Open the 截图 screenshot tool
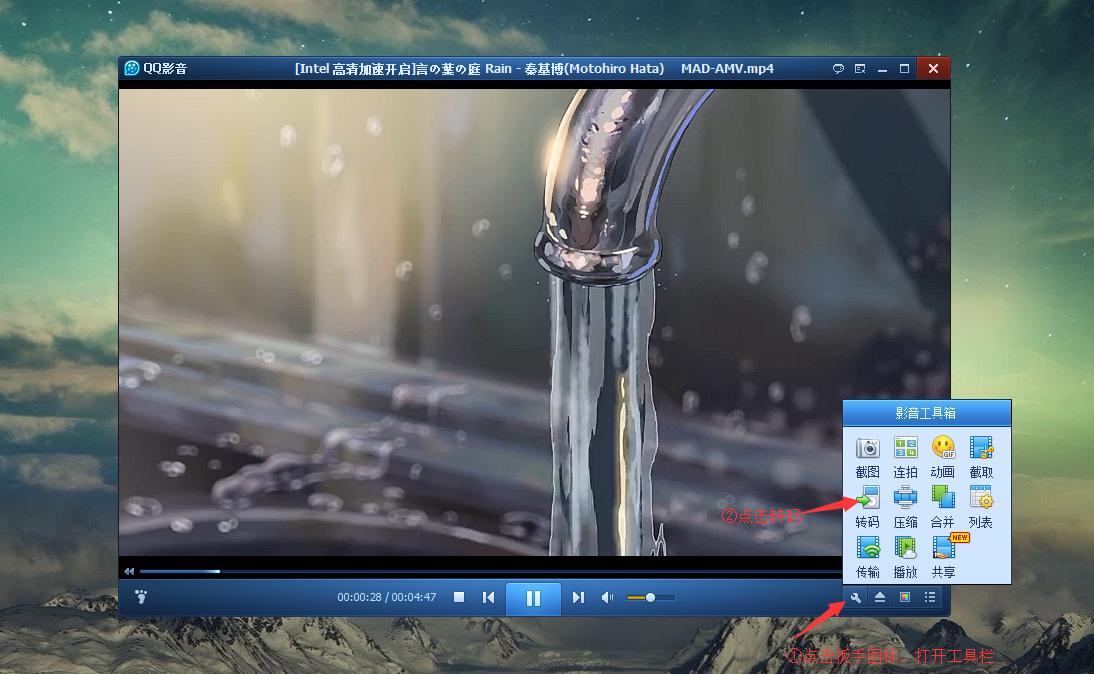This screenshot has height=674, width=1094. (868, 448)
